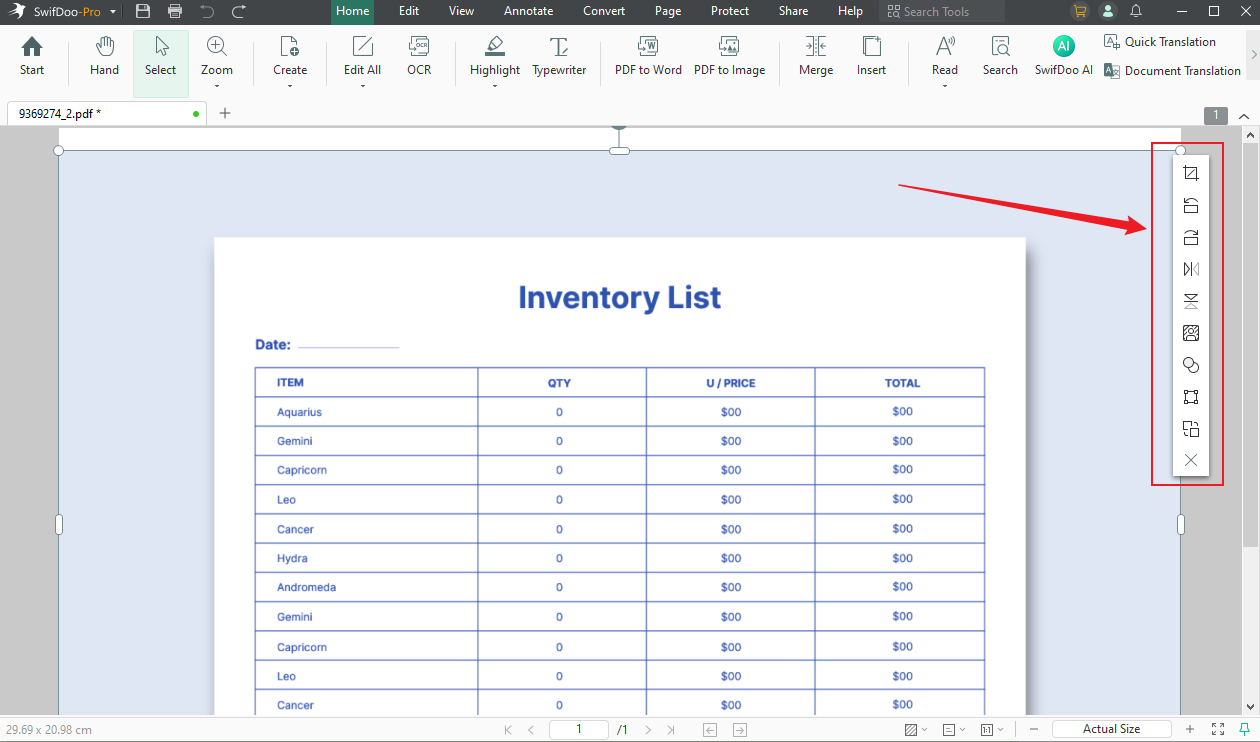1260x742 pixels.
Task: Click the Search Tools field
Action: 942,12
